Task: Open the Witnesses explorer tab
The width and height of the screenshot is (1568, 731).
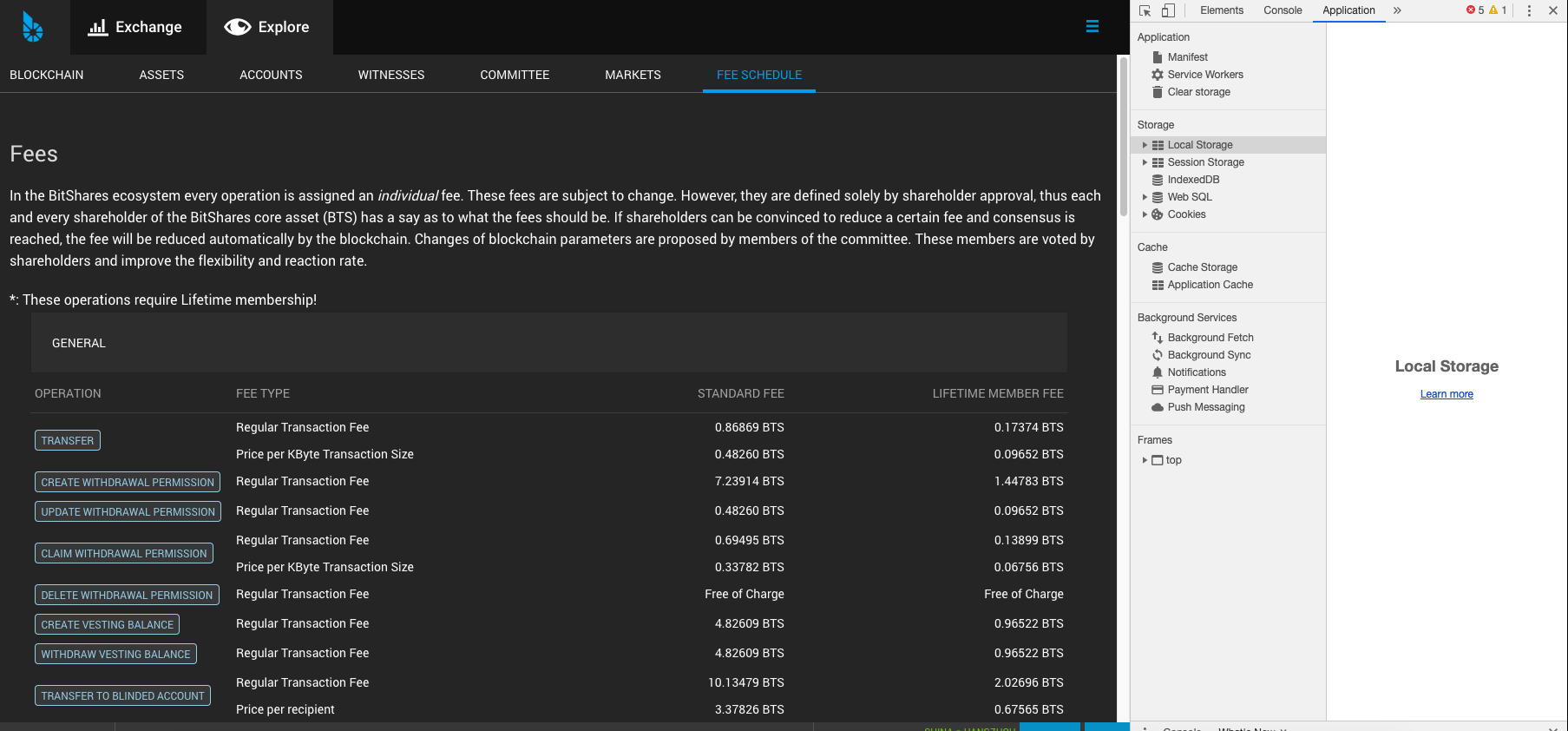Action: pyautogui.click(x=391, y=75)
